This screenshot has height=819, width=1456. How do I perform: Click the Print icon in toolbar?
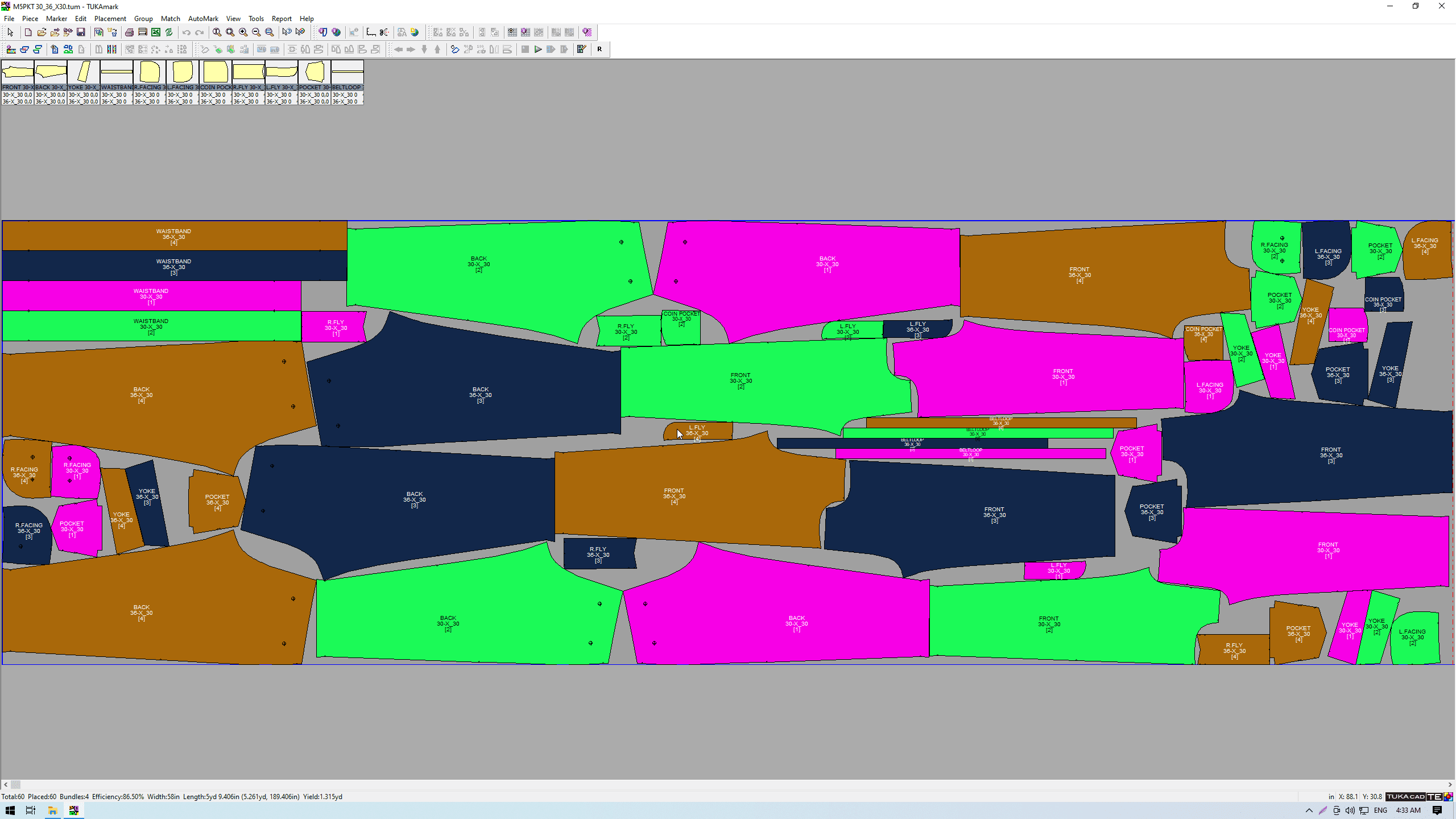point(129,32)
